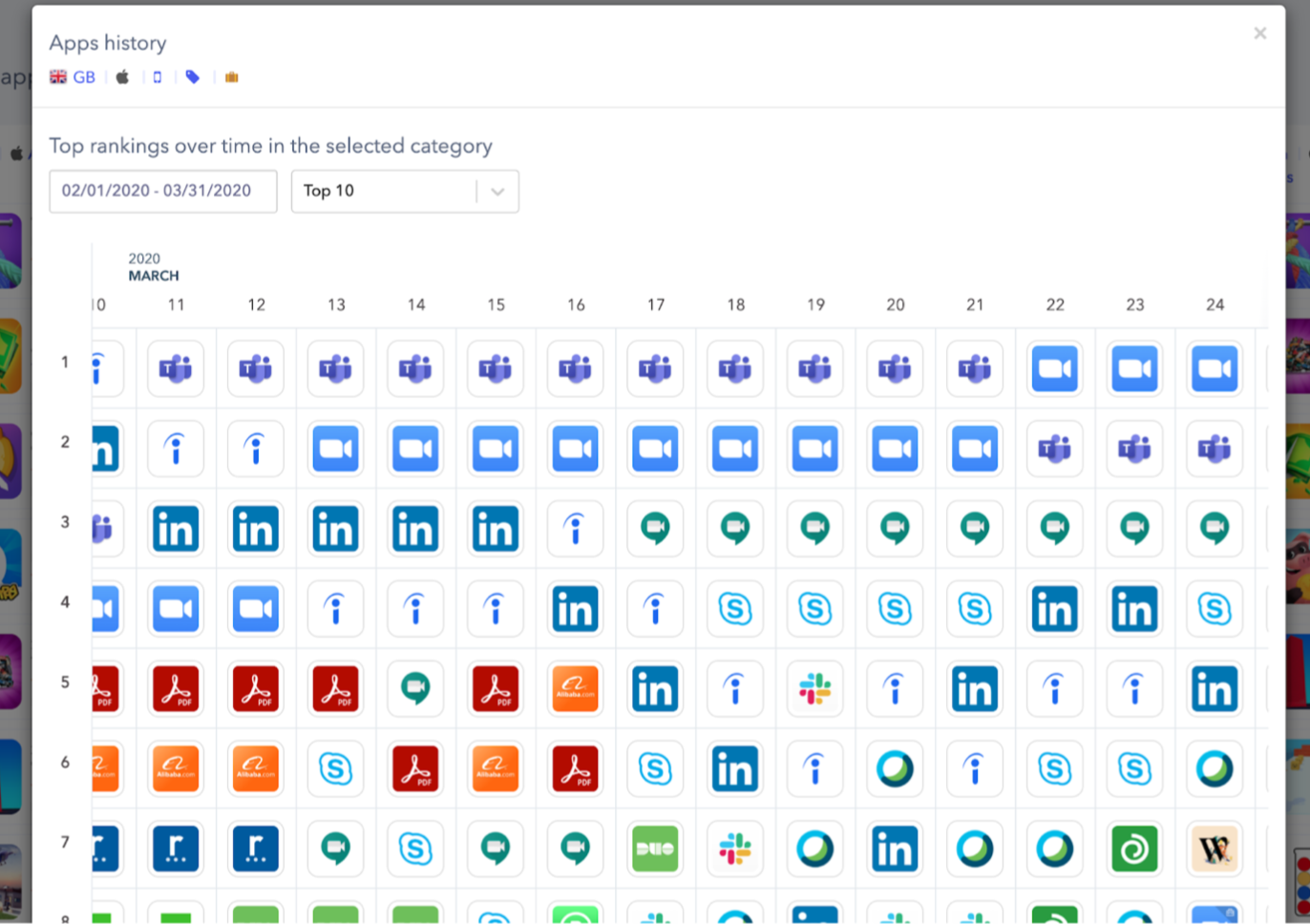The width and height of the screenshot is (1310, 924).
Task: Open the price tag filter icon
Action: point(192,77)
